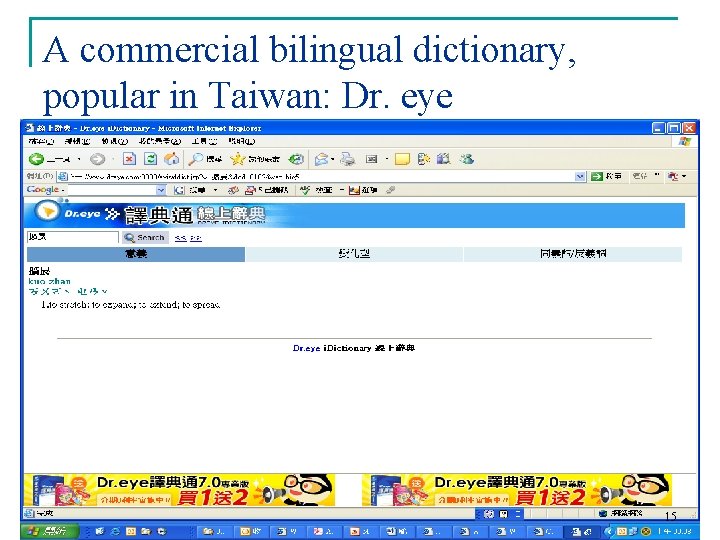Click the IE icon in title bar
720x540 pixels.
(x=30, y=128)
